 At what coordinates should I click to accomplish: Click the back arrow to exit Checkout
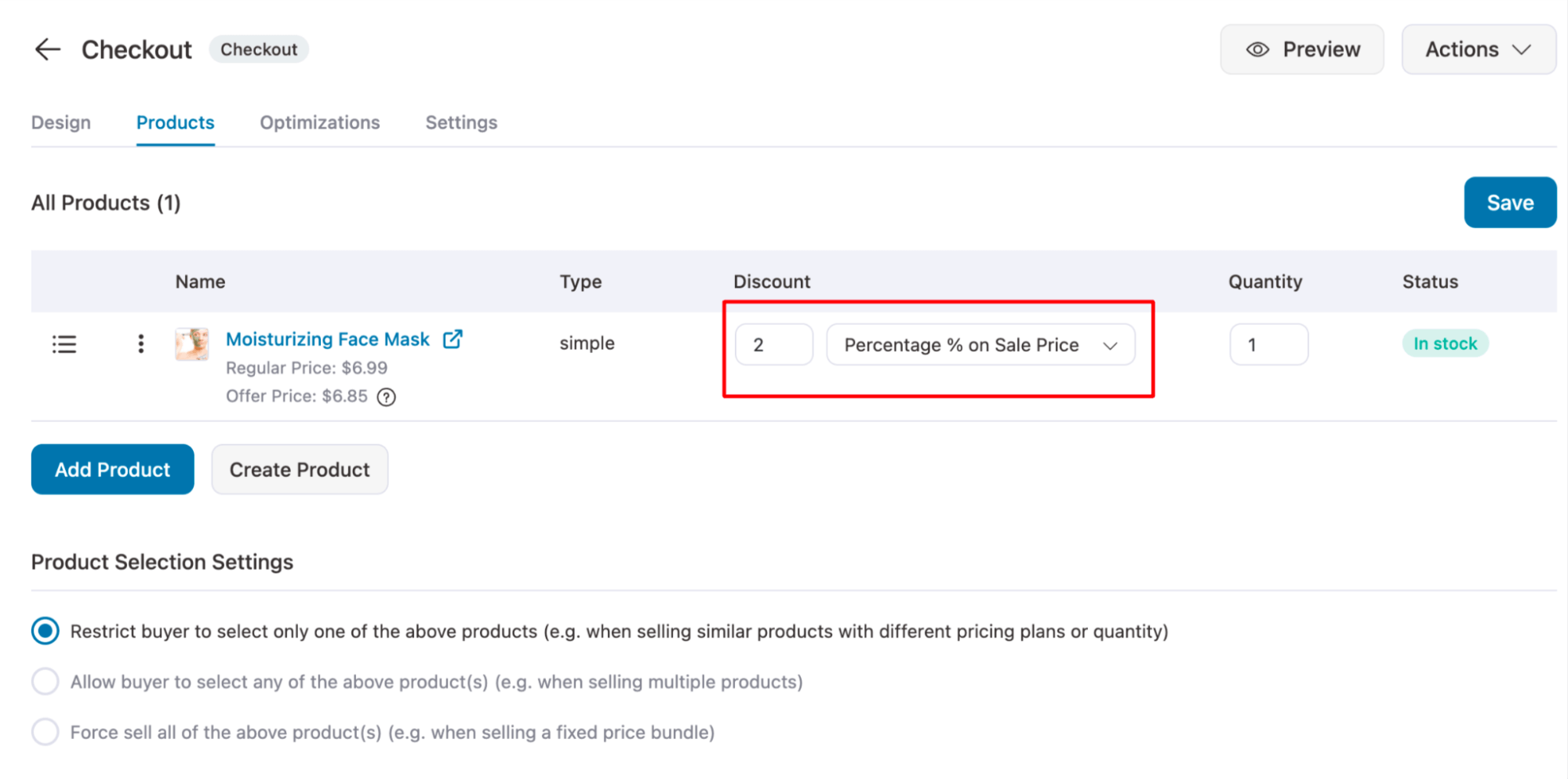47,49
